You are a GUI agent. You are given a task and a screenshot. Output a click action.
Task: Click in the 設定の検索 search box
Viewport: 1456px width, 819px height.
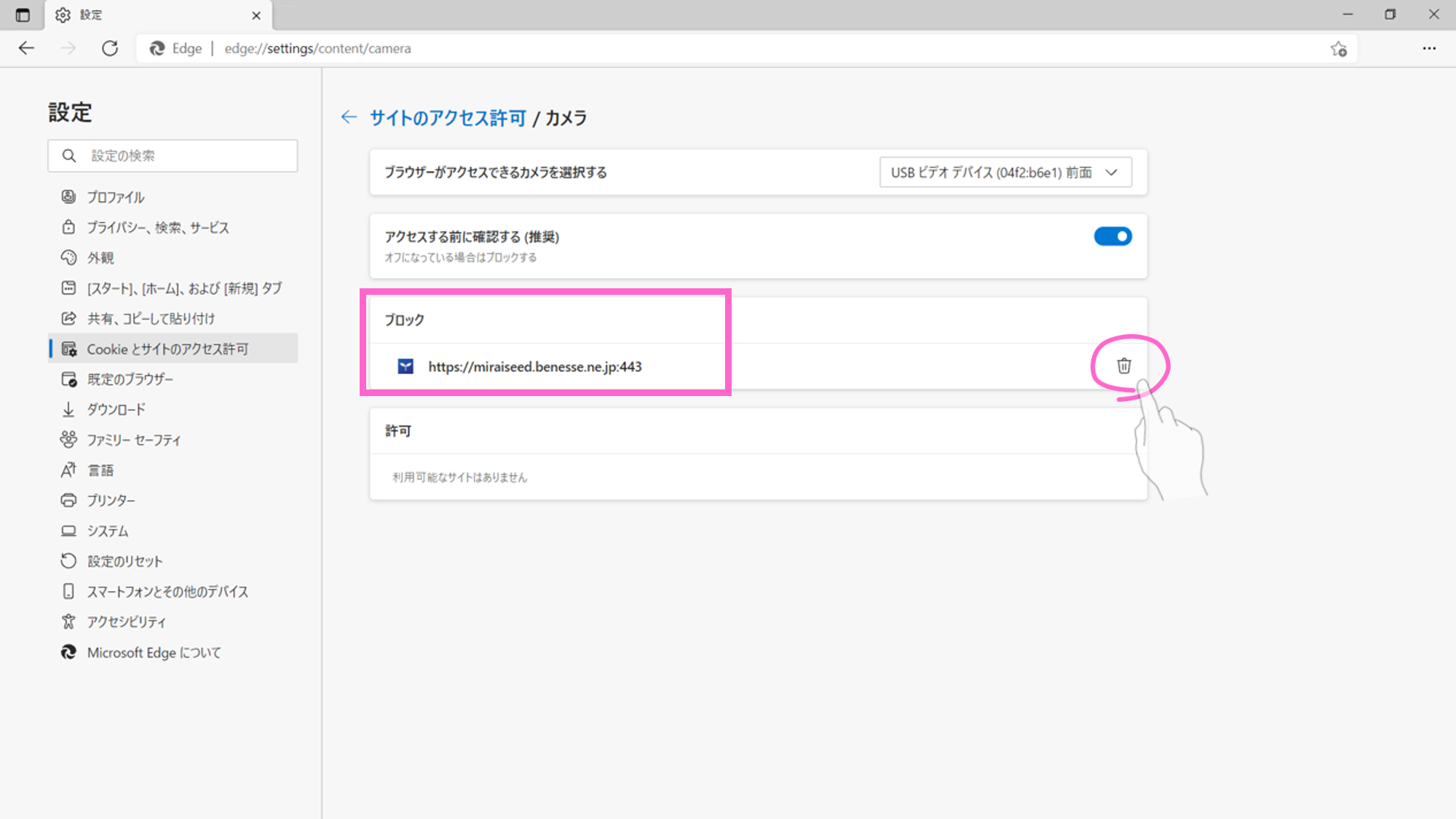(182, 156)
